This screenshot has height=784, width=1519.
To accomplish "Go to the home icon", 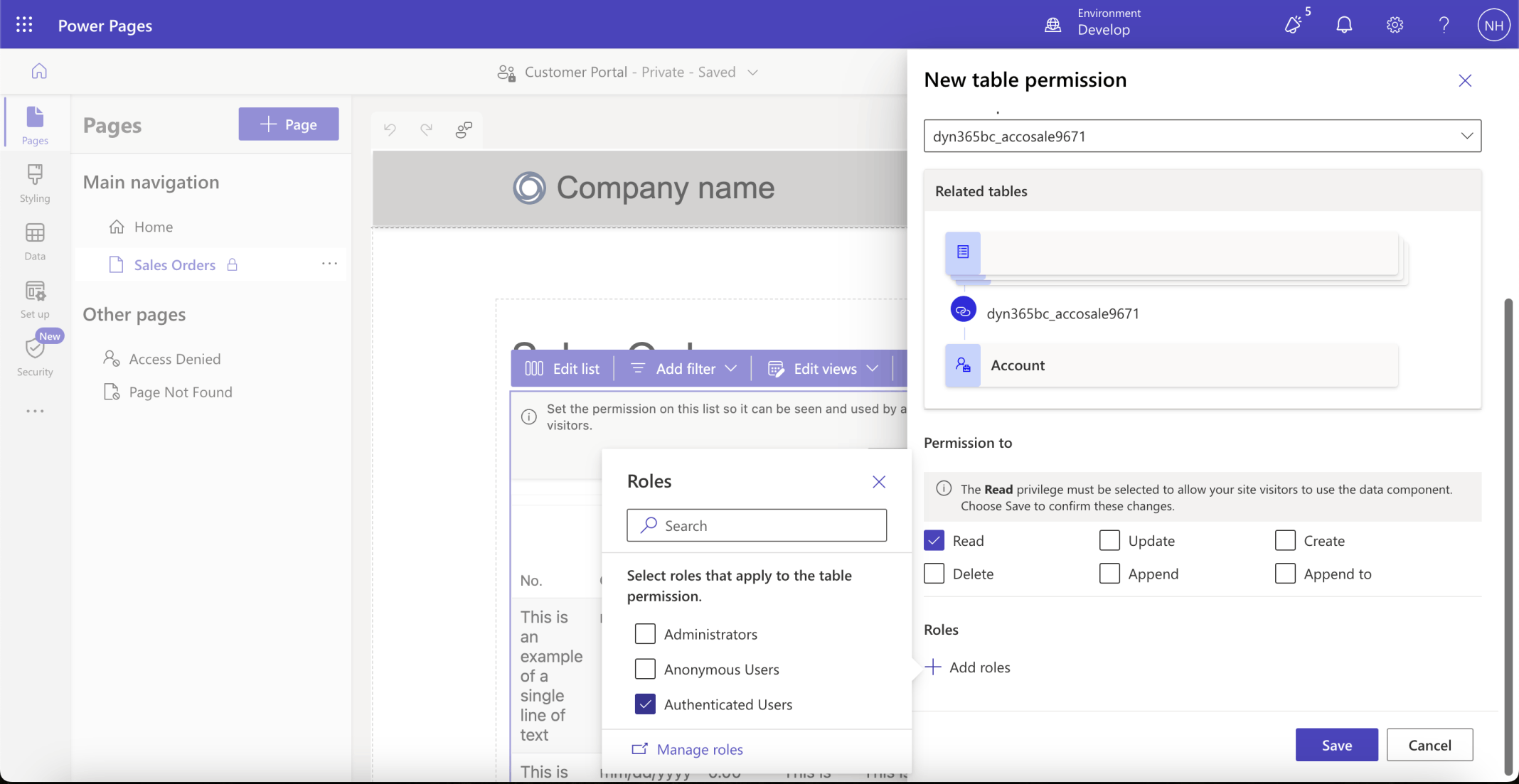I will tap(39, 71).
